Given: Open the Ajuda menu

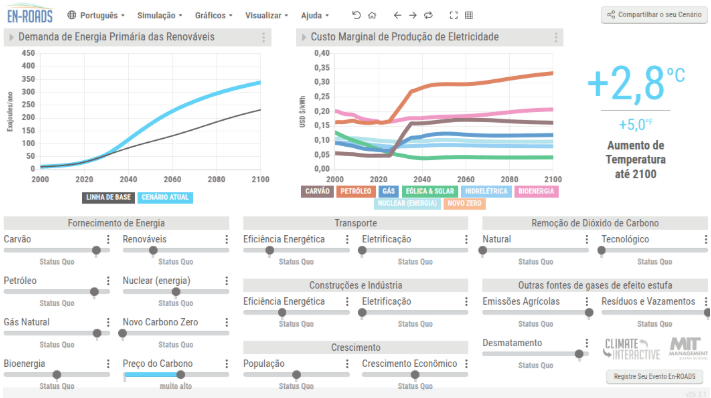Looking at the screenshot, I should point(315,15).
